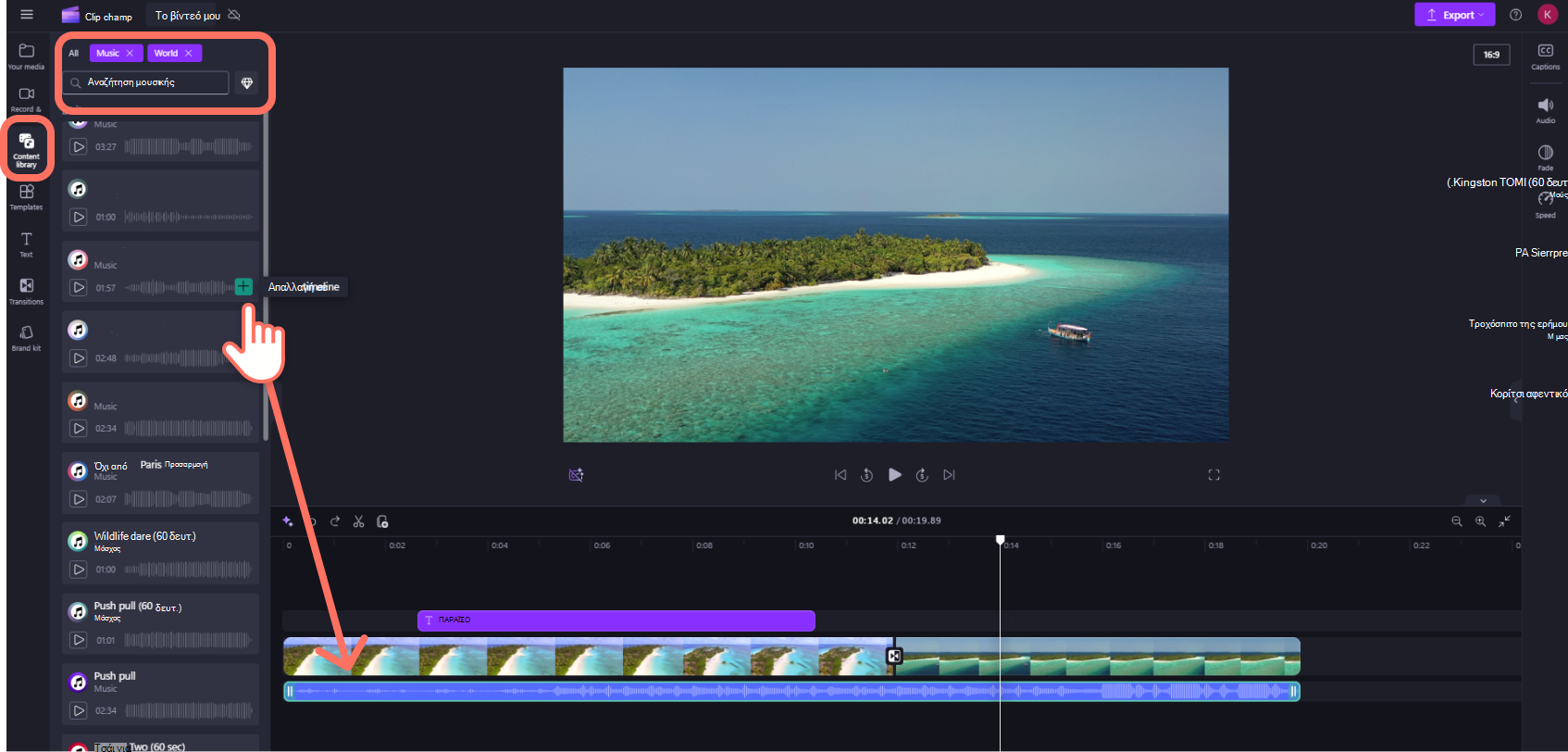This screenshot has height=752, width=1568.
Task: Remove the World filter chip
Action: click(x=189, y=54)
